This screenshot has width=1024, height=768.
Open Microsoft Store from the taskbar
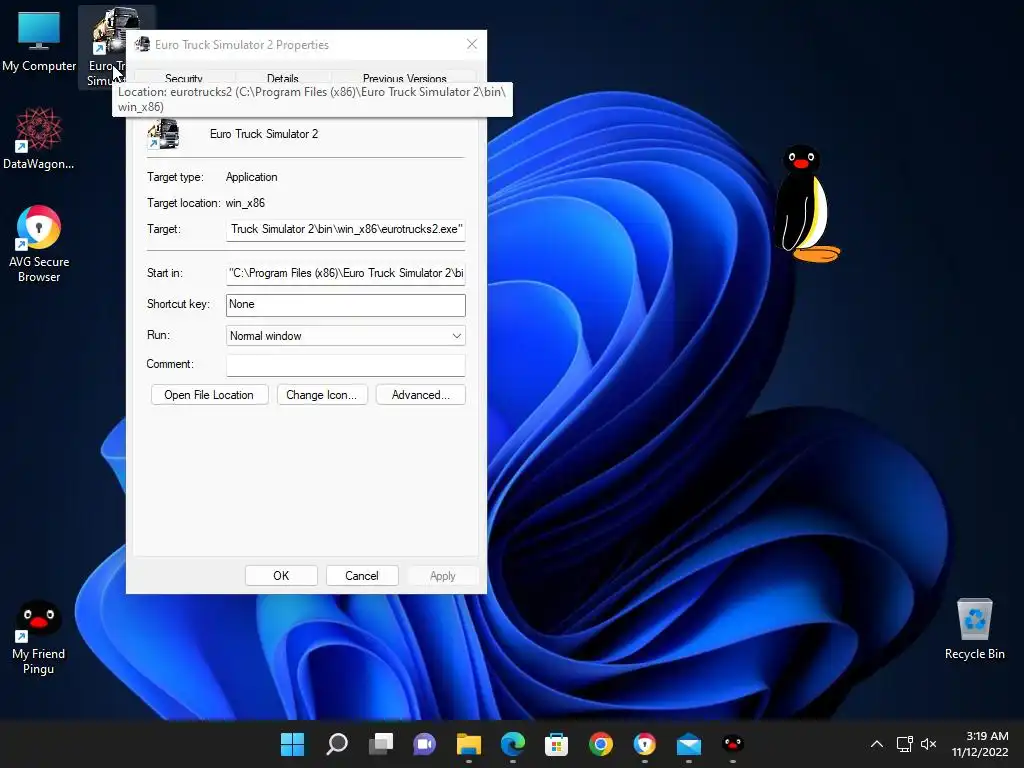coord(556,744)
